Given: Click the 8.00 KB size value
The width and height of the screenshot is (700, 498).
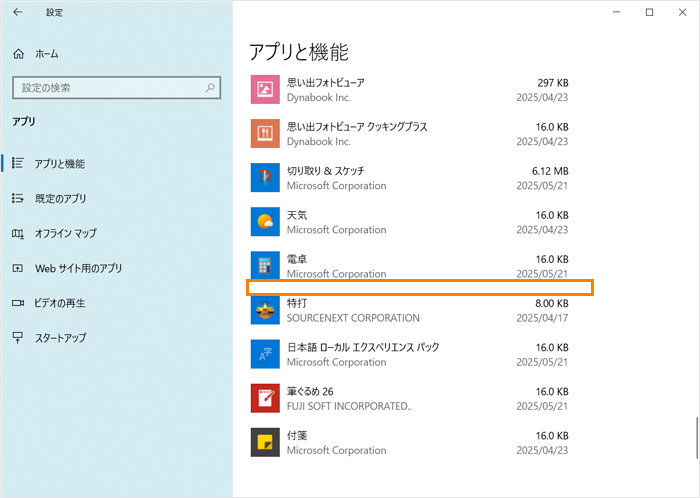Looking at the screenshot, I should point(552,303).
